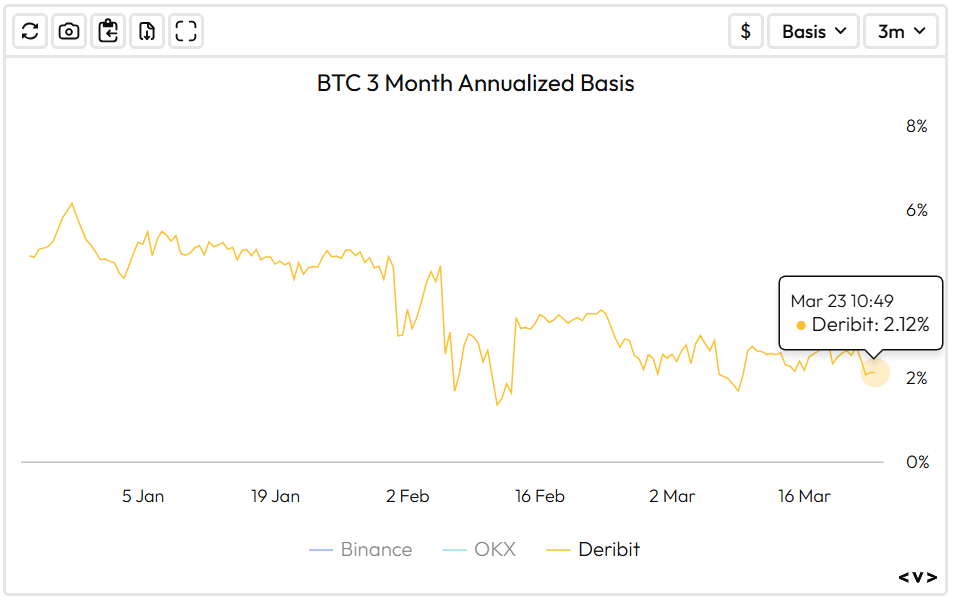Click the 2 Feb x-axis label
This screenshot has height=600, width=953.
[x=407, y=496]
